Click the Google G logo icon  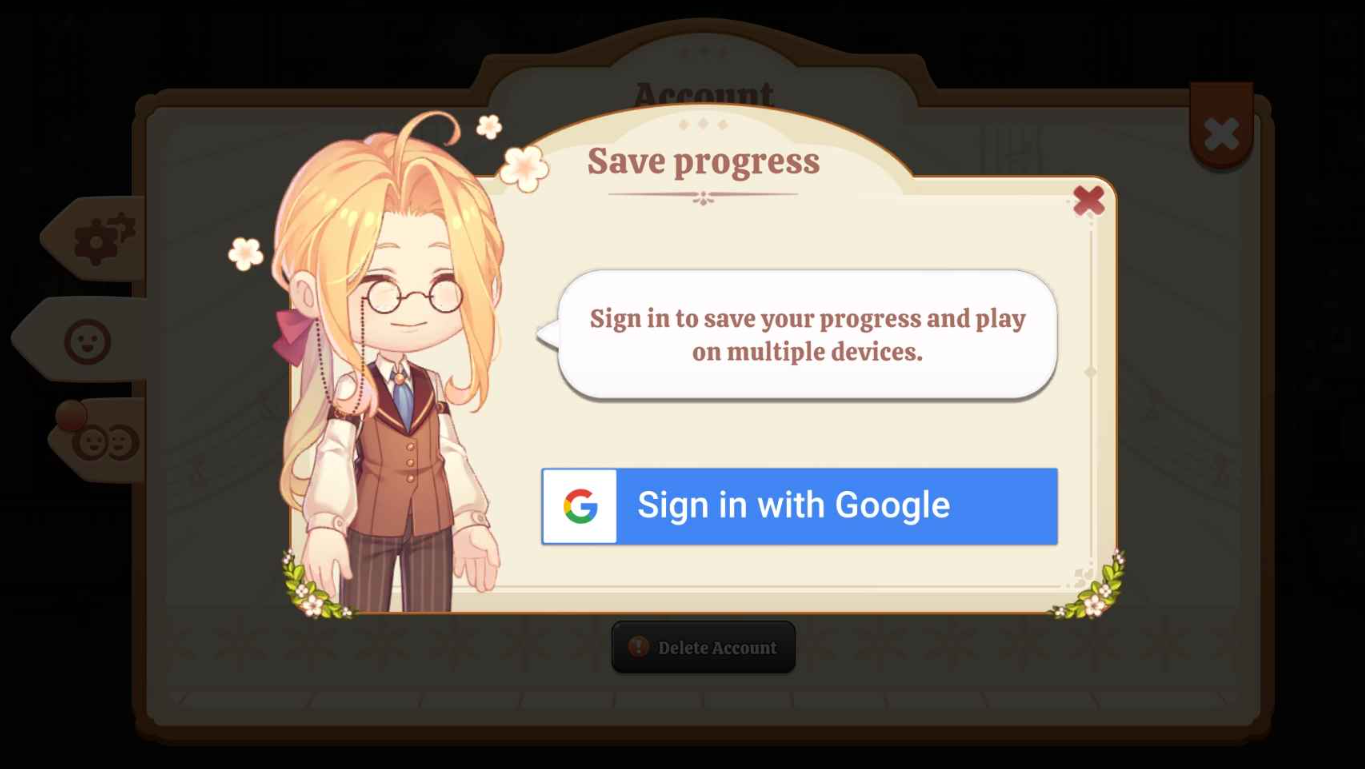tap(580, 506)
